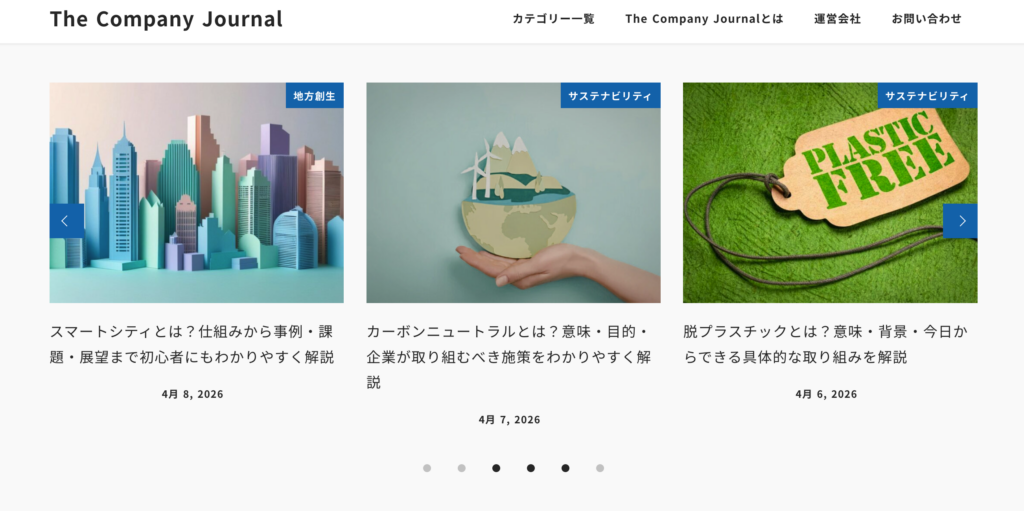This screenshot has width=1024, height=511.
Task: Open The Company Journalとは page
Action: pyautogui.click(x=704, y=19)
